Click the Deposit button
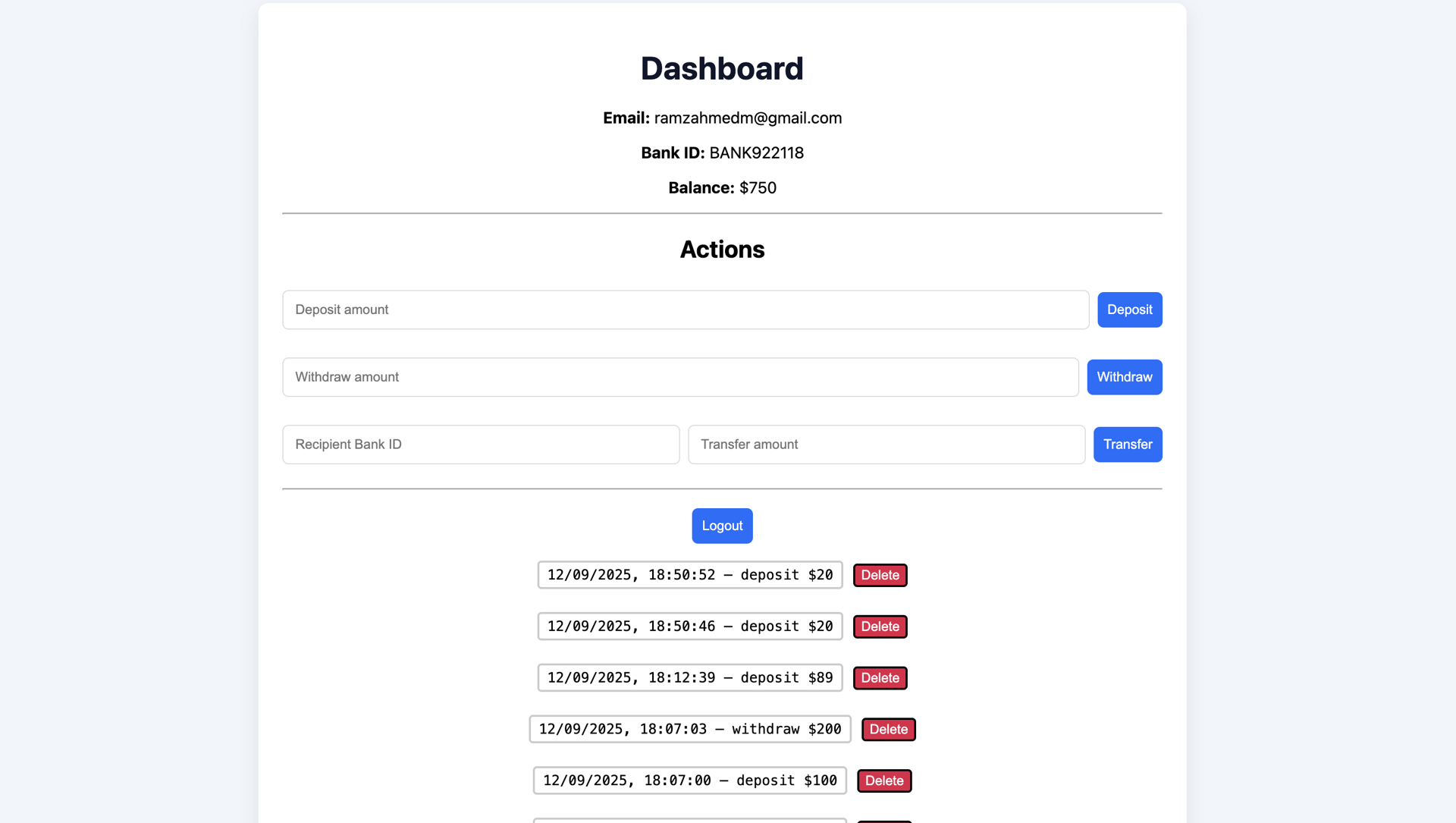The width and height of the screenshot is (1456, 823). tap(1129, 309)
